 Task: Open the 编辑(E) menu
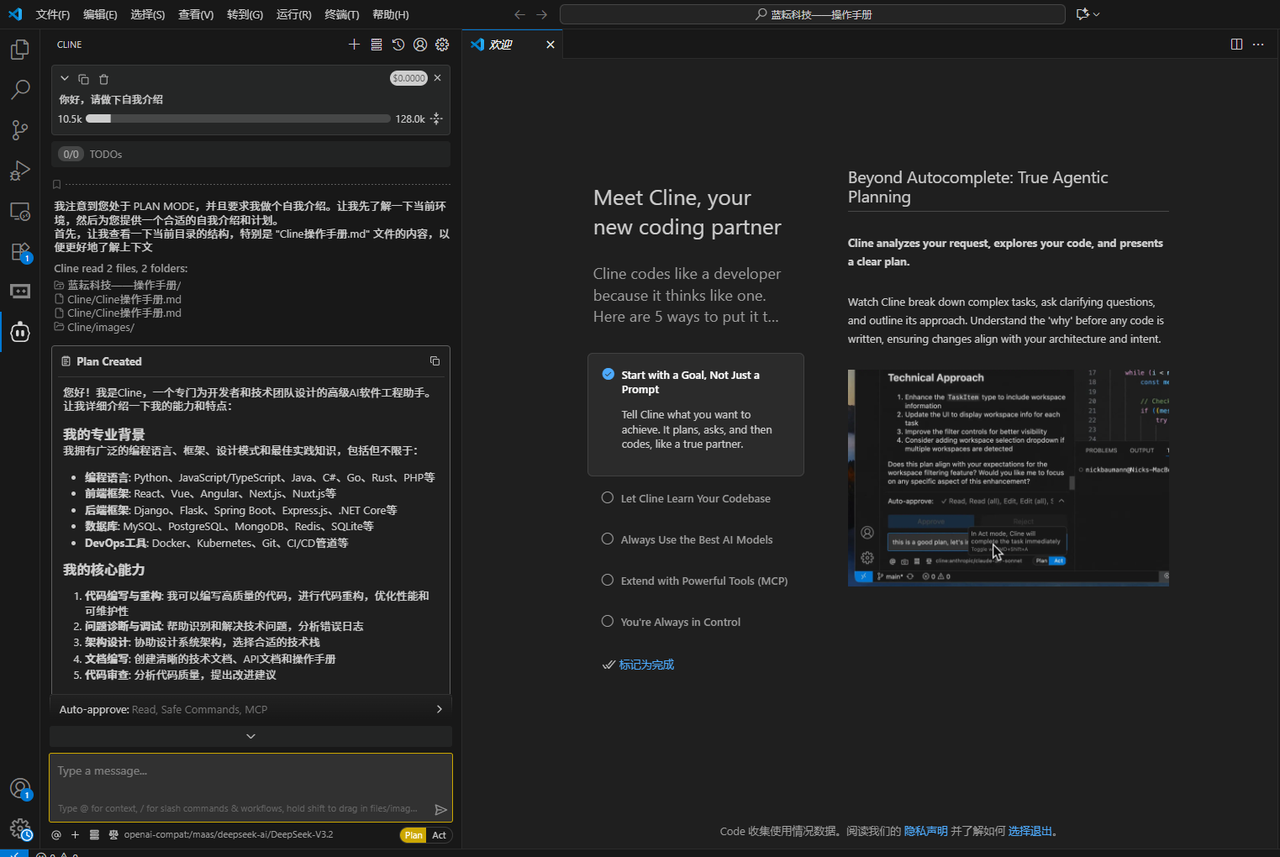coord(100,15)
